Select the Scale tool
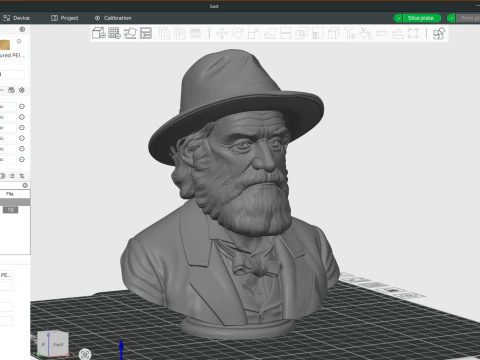 (x=254, y=34)
